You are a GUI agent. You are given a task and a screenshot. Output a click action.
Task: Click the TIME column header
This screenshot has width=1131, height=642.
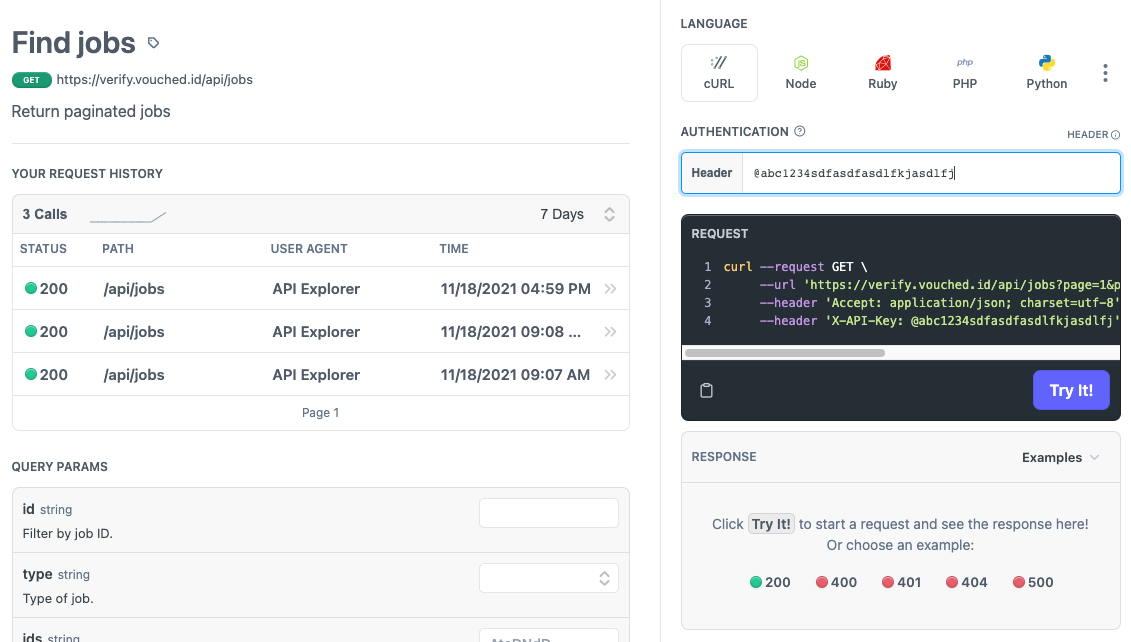[x=454, y=249]
